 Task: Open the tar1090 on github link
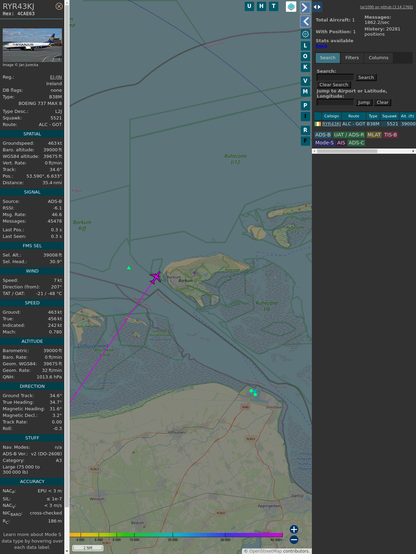tap(386, 7)
